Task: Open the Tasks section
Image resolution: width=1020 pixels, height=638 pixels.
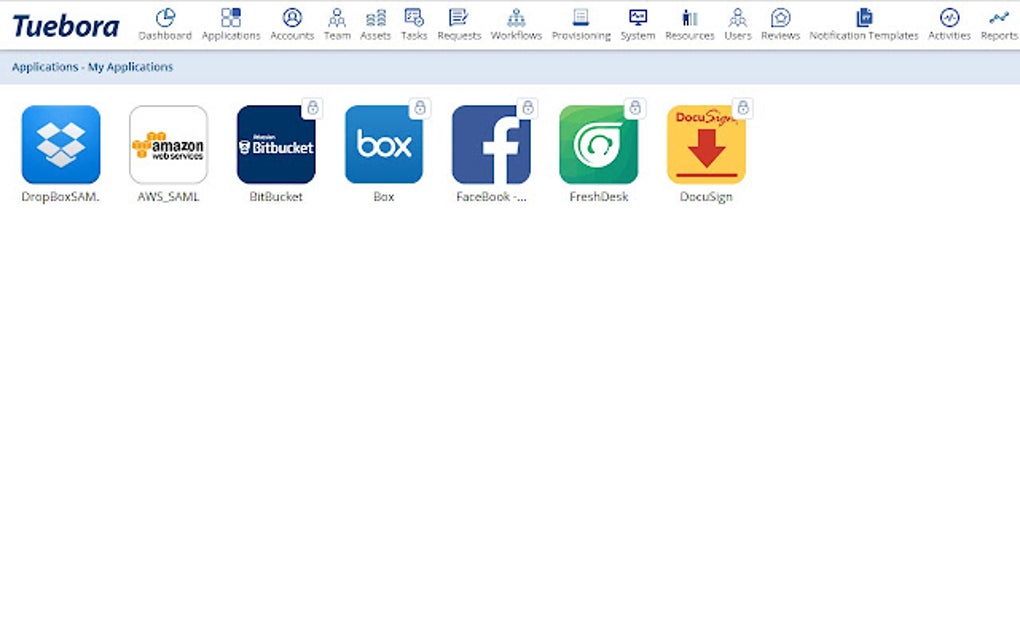Action: coord(414,25)
